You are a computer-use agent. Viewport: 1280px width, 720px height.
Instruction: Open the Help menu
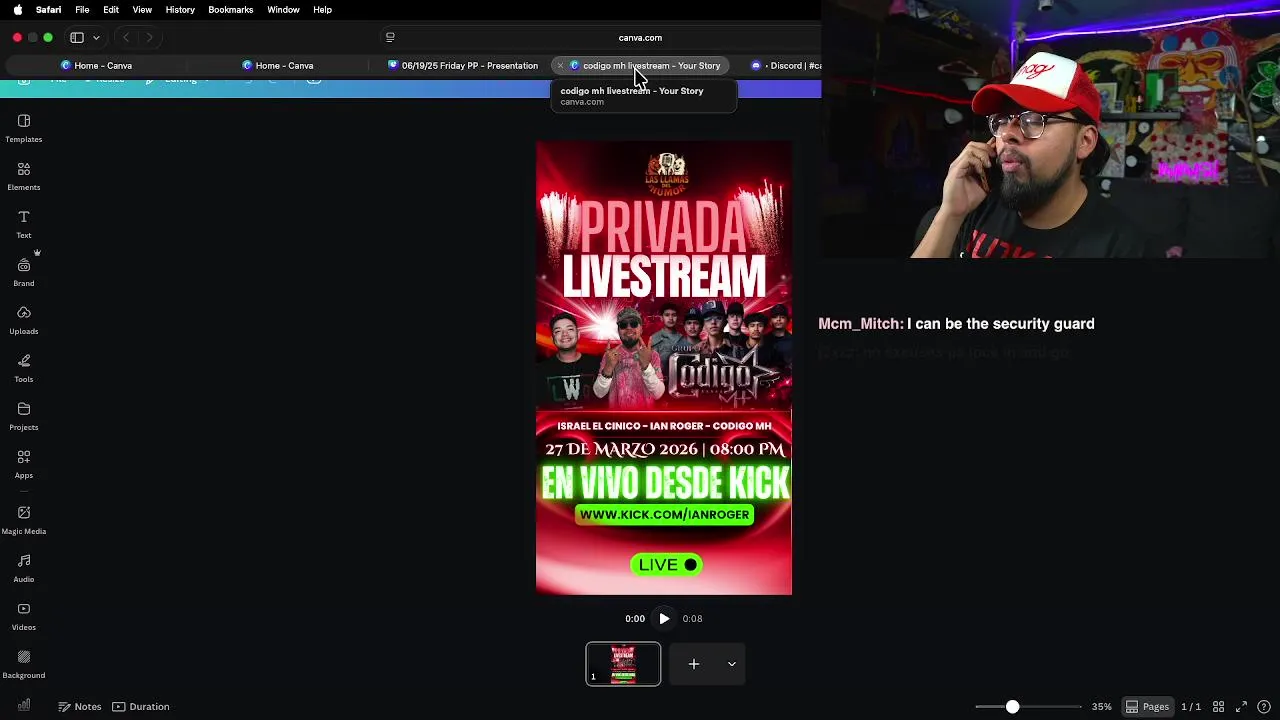(x=322, y=10)
